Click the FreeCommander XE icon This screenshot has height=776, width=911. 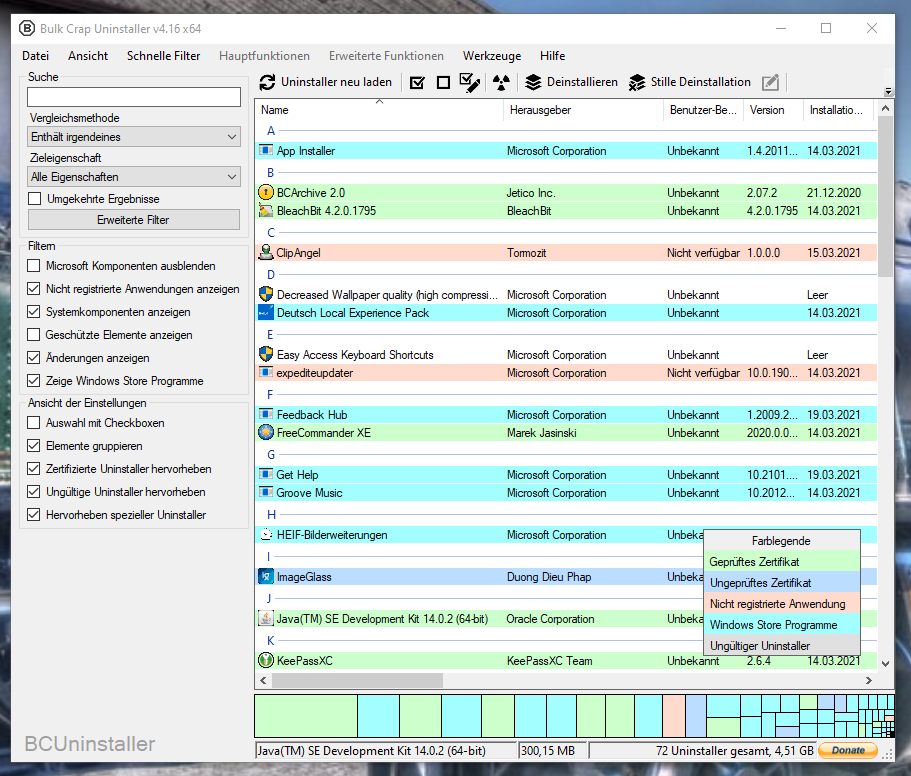(x=266, y=433)
